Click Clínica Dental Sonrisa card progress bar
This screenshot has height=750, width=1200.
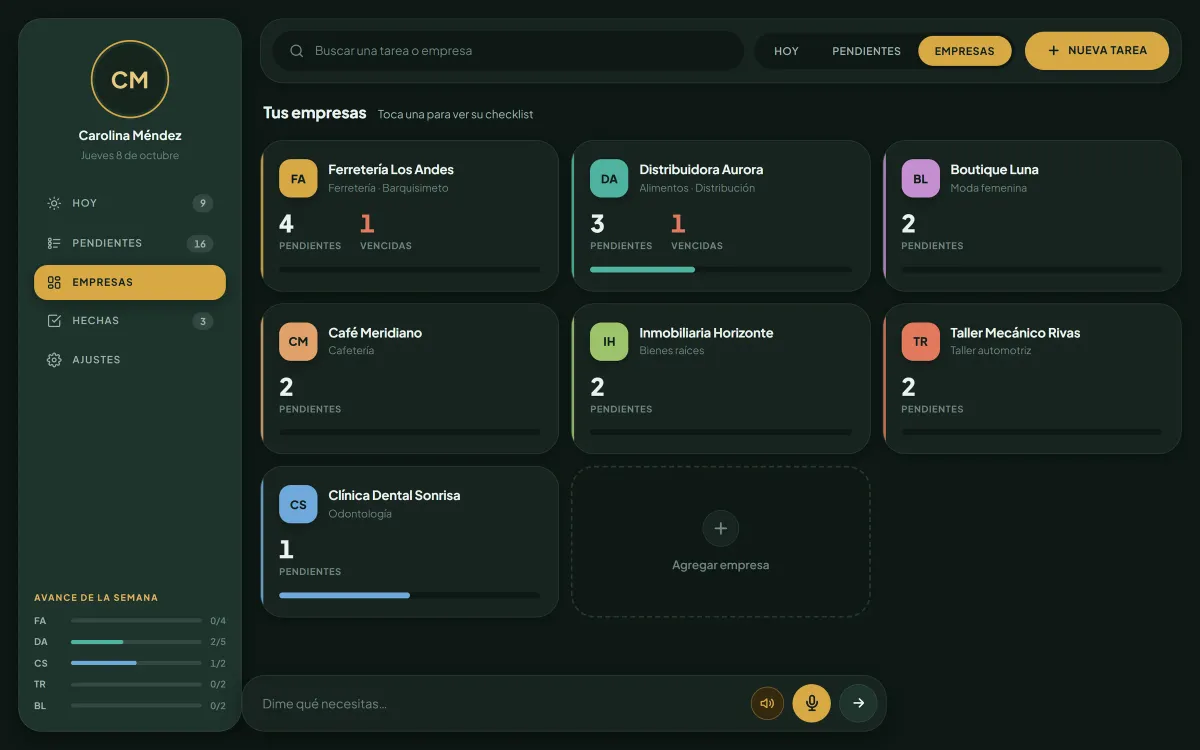click(x=410, y=595)
